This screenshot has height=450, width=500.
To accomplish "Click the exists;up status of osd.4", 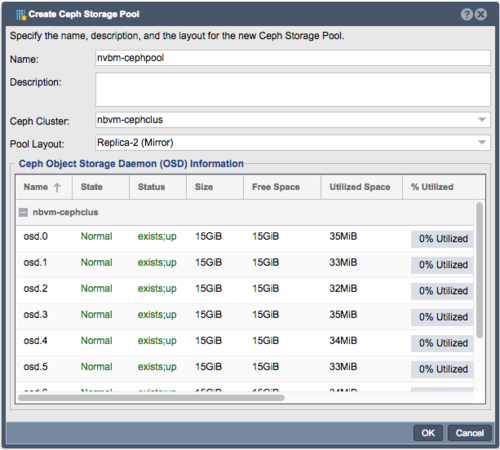I will 157,341.
